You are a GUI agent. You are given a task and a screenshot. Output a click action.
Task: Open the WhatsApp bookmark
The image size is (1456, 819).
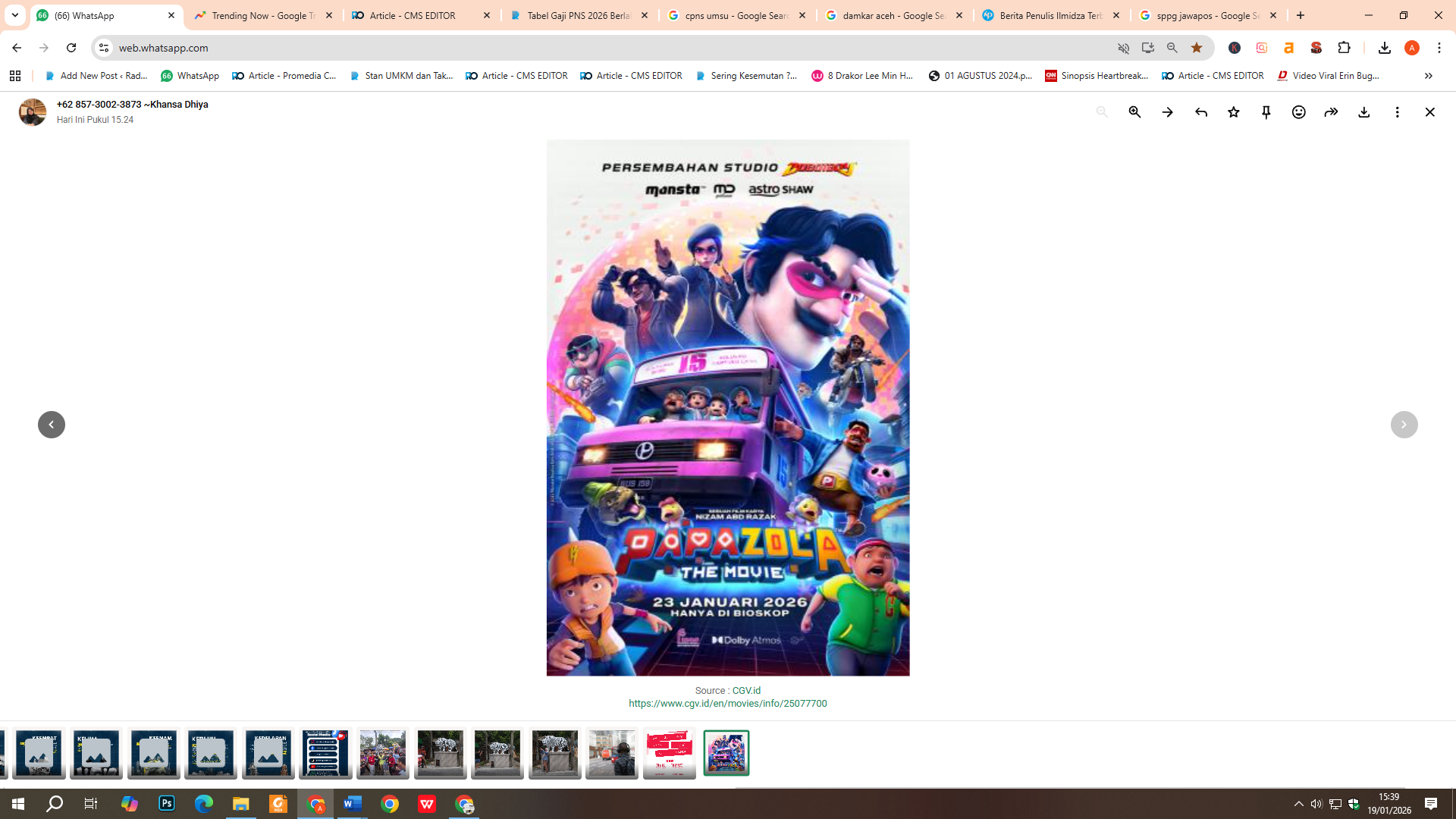pyautogui.click(x=190, y=76)
